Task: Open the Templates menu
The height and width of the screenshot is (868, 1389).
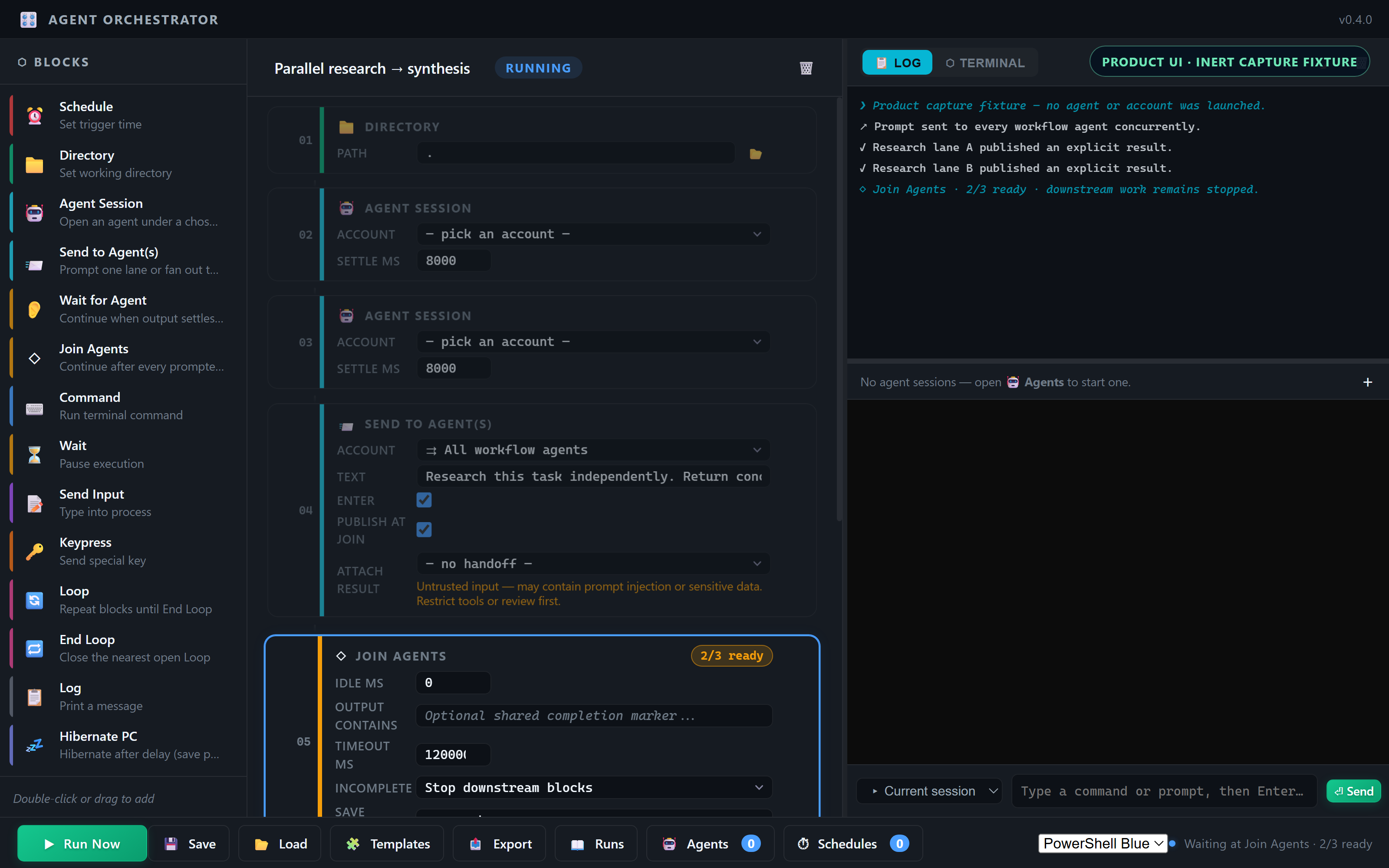Action: (387, 843)
